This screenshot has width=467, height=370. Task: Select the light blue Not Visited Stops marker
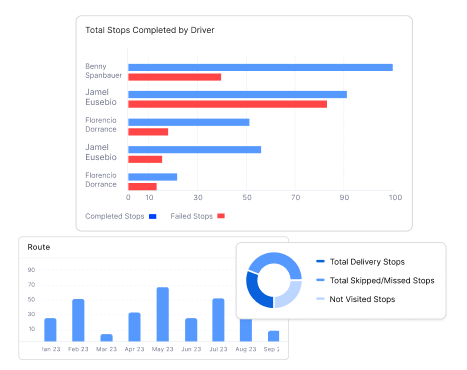pos(320,299)
